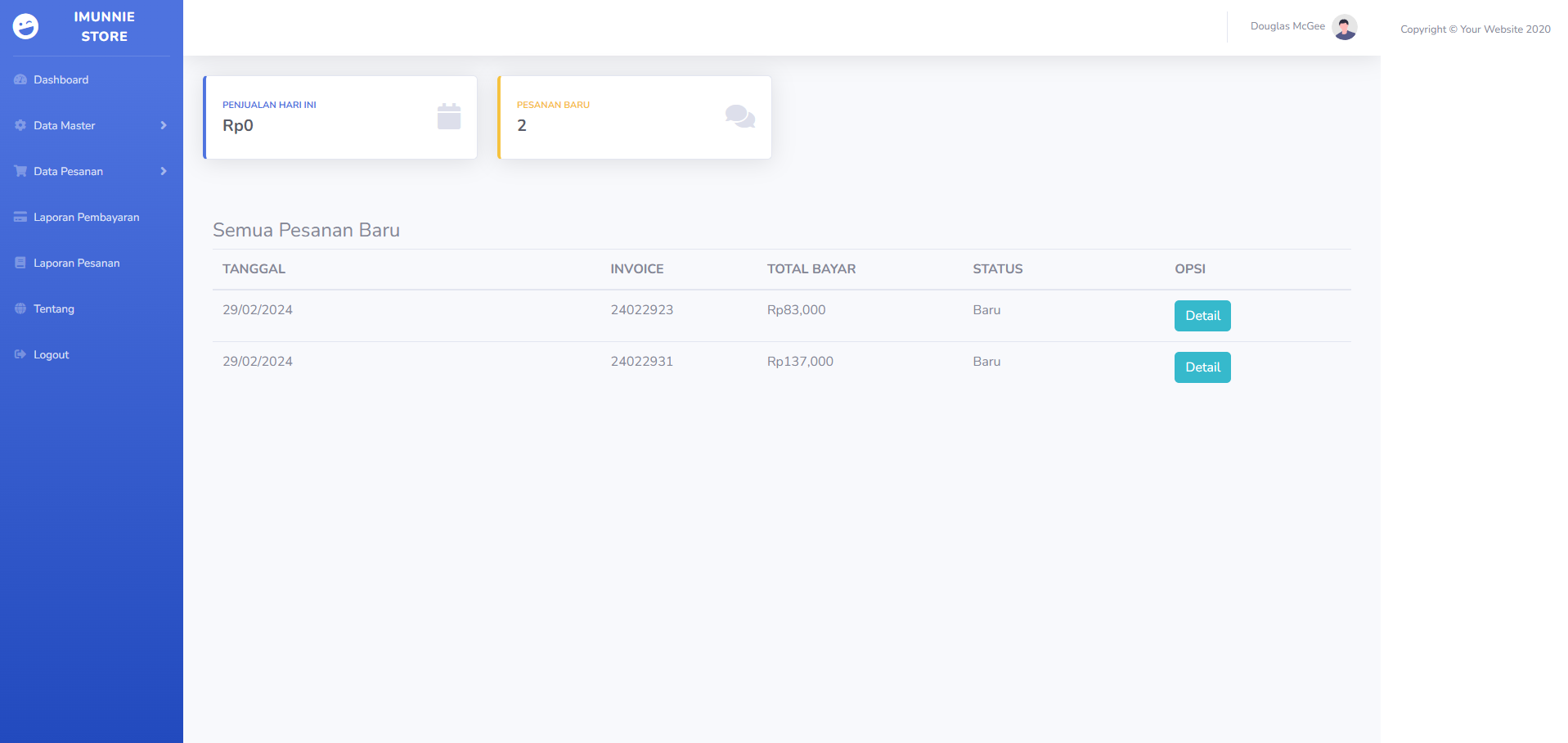Open Douglas McGee user avatar menu
1568x743 pixels.
point(1344,27)
